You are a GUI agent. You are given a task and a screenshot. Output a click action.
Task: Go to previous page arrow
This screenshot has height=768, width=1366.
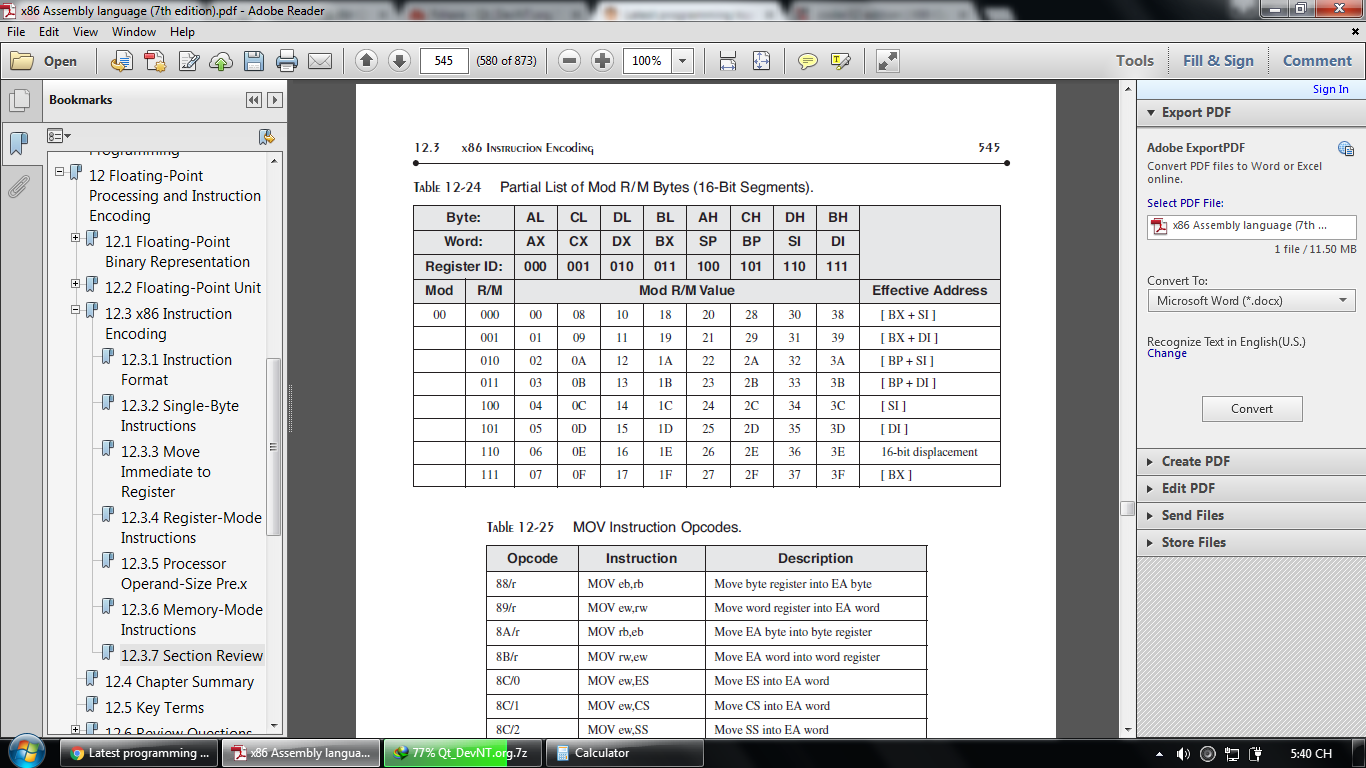coord(366,61)
